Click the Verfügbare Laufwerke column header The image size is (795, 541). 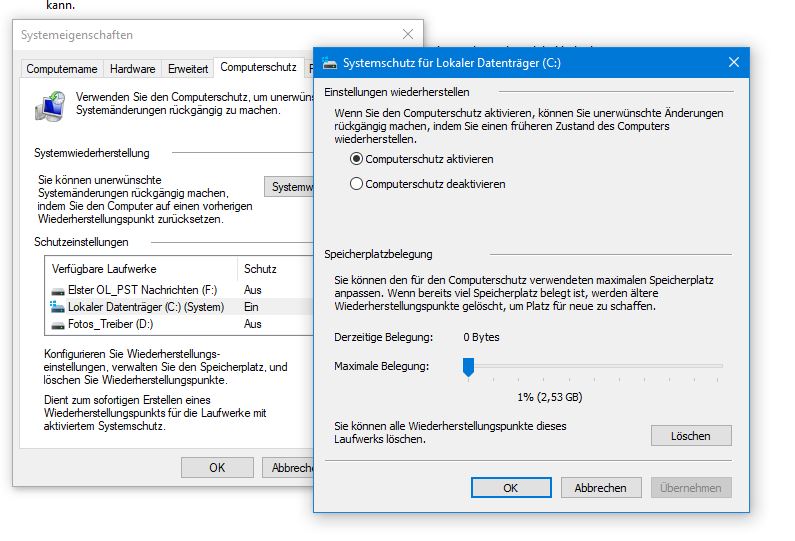tap(141, 269)
